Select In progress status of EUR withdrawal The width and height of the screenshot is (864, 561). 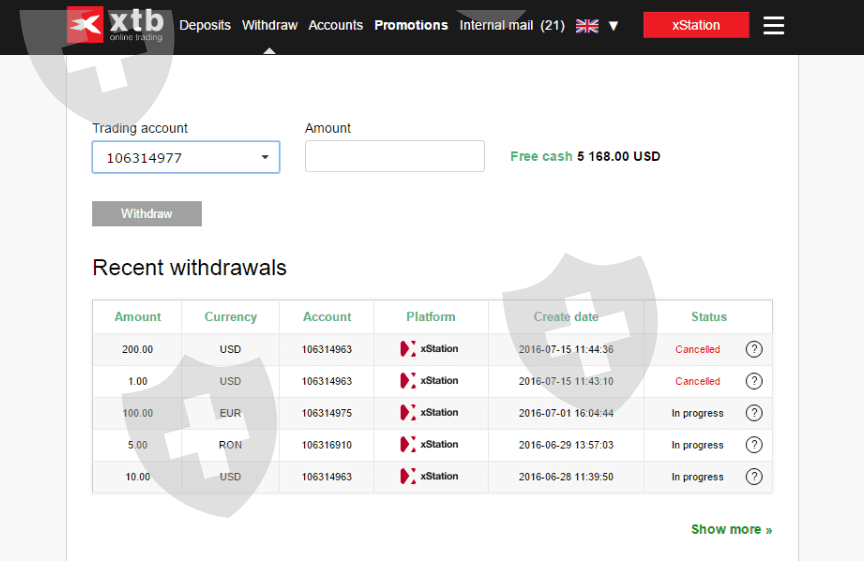697,413
